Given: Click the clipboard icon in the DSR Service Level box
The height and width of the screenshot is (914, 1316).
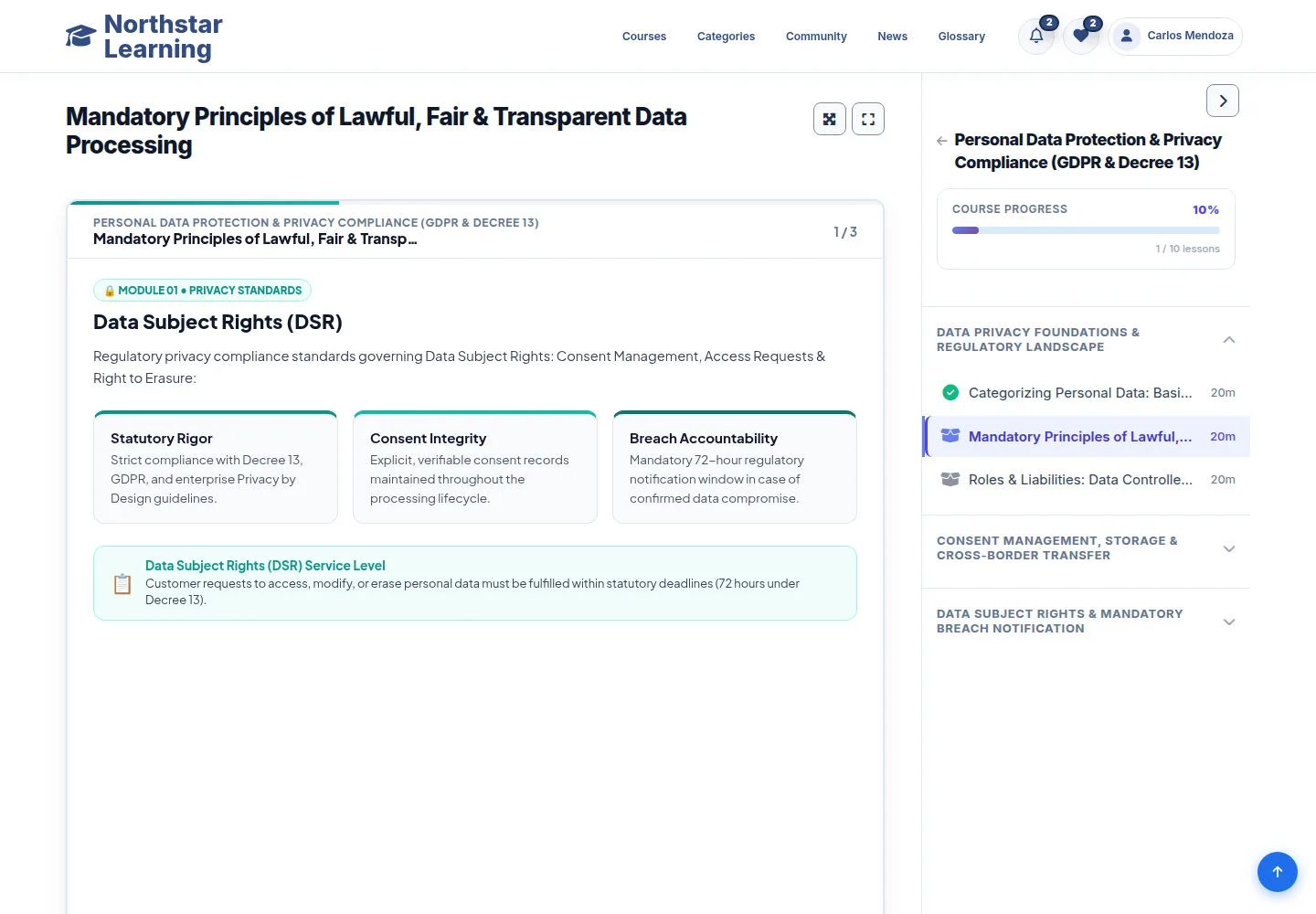Looking at the screenshot, I should click(x=122, y=583).
